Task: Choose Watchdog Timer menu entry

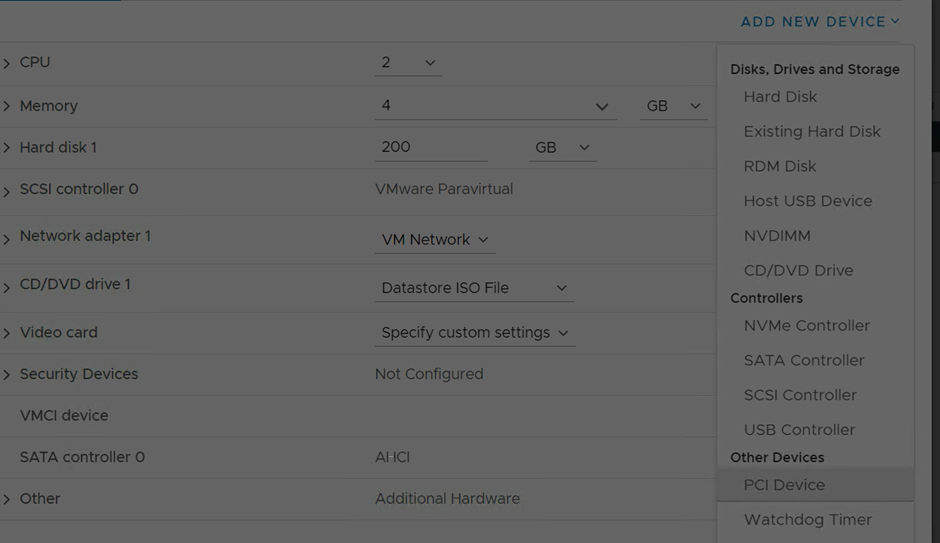Action: coord(808,520)
